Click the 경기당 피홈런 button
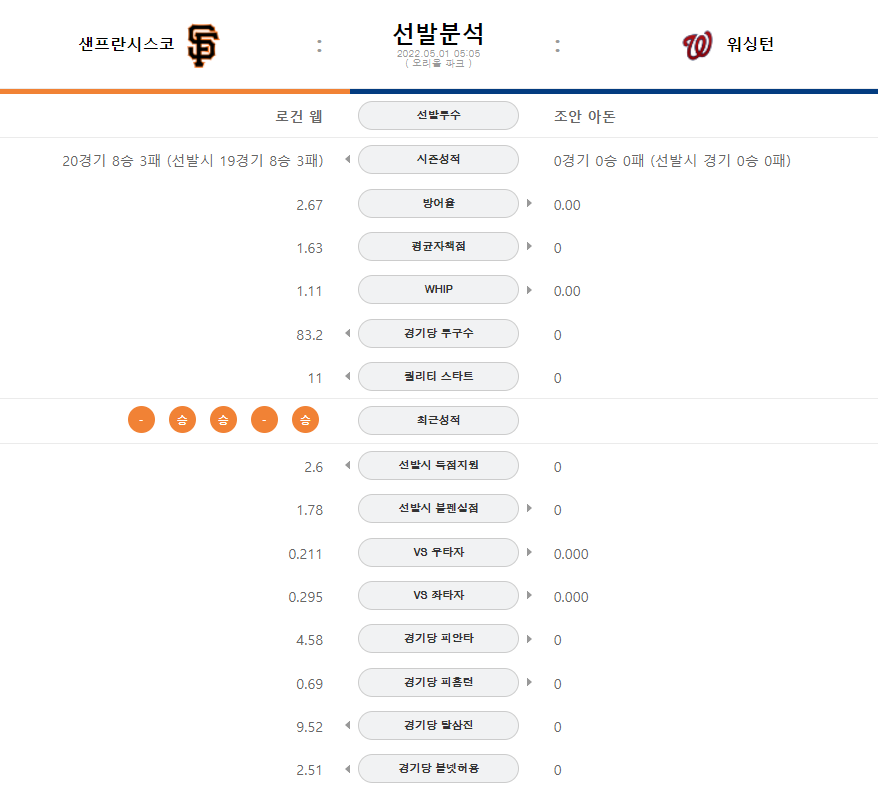The width and height of the screenshot is (878, 787). pyautogui.click(x=438, y=682)
